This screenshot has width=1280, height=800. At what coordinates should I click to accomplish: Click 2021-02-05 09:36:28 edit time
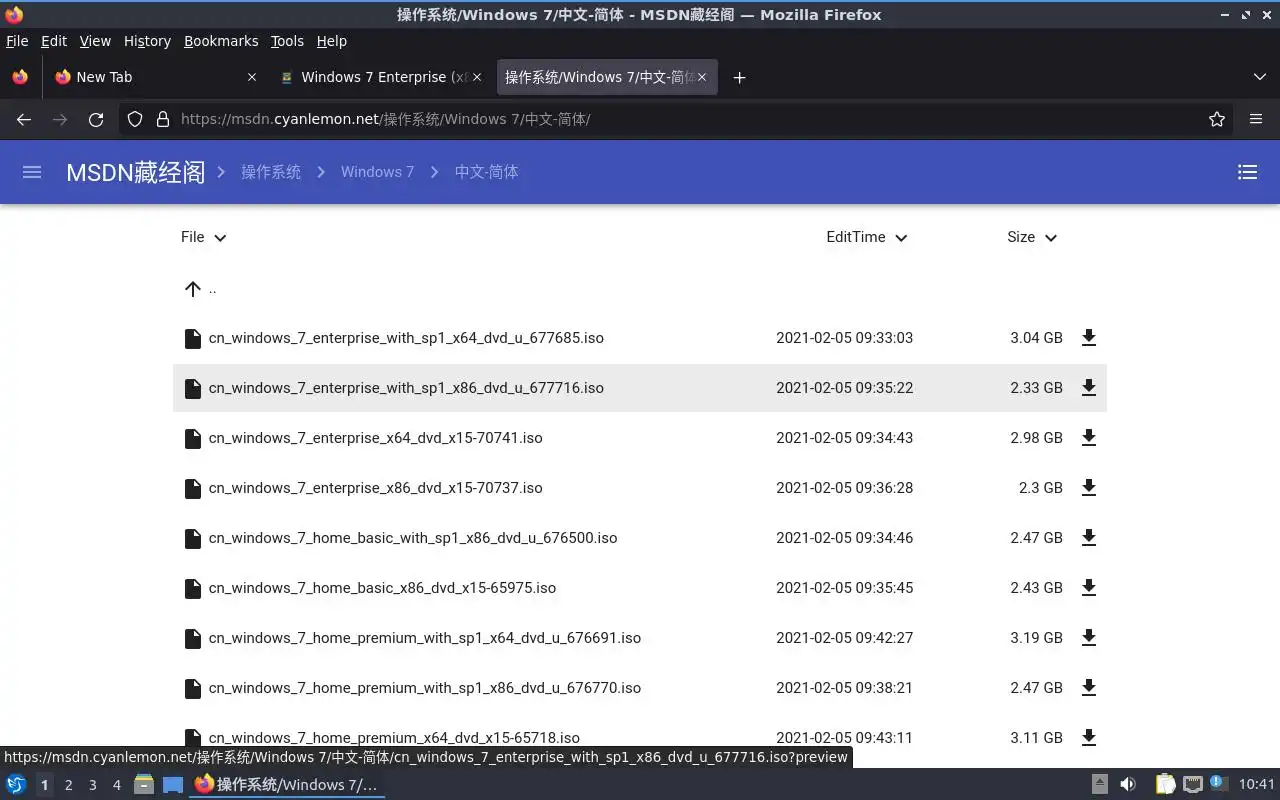[844, 488]
